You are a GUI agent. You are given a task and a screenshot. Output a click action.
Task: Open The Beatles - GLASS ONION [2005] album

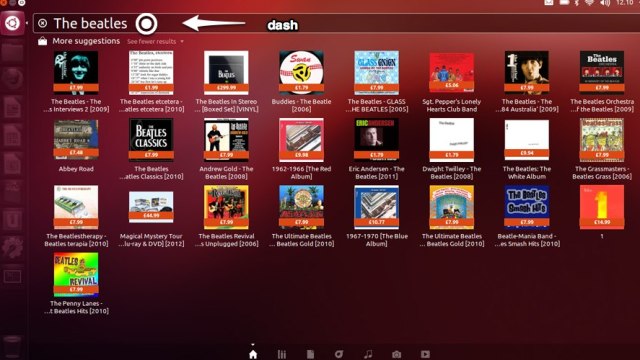[x=376, y=82]
